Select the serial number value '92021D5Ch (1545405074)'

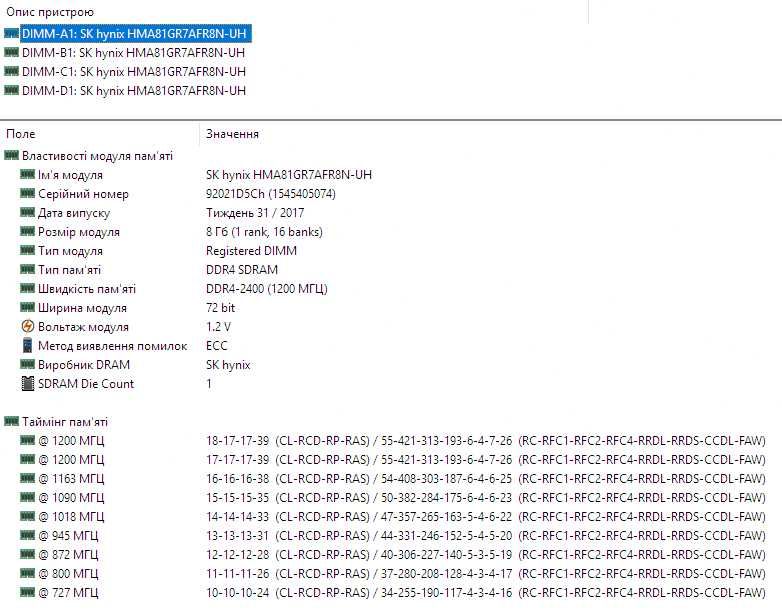tap(271, 194)
